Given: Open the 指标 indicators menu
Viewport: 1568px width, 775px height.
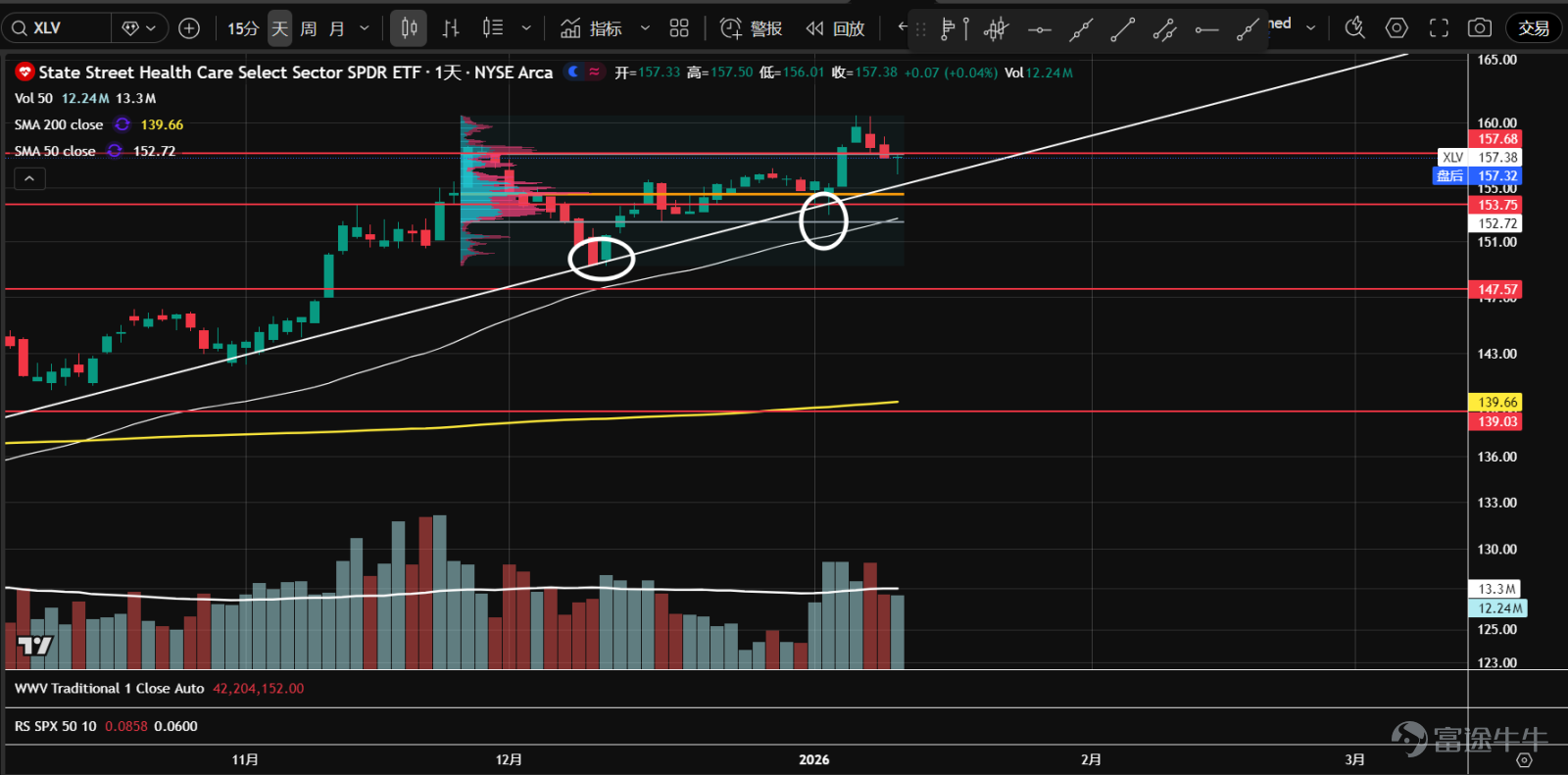Looking at the screenshot, I should (591, 28).
